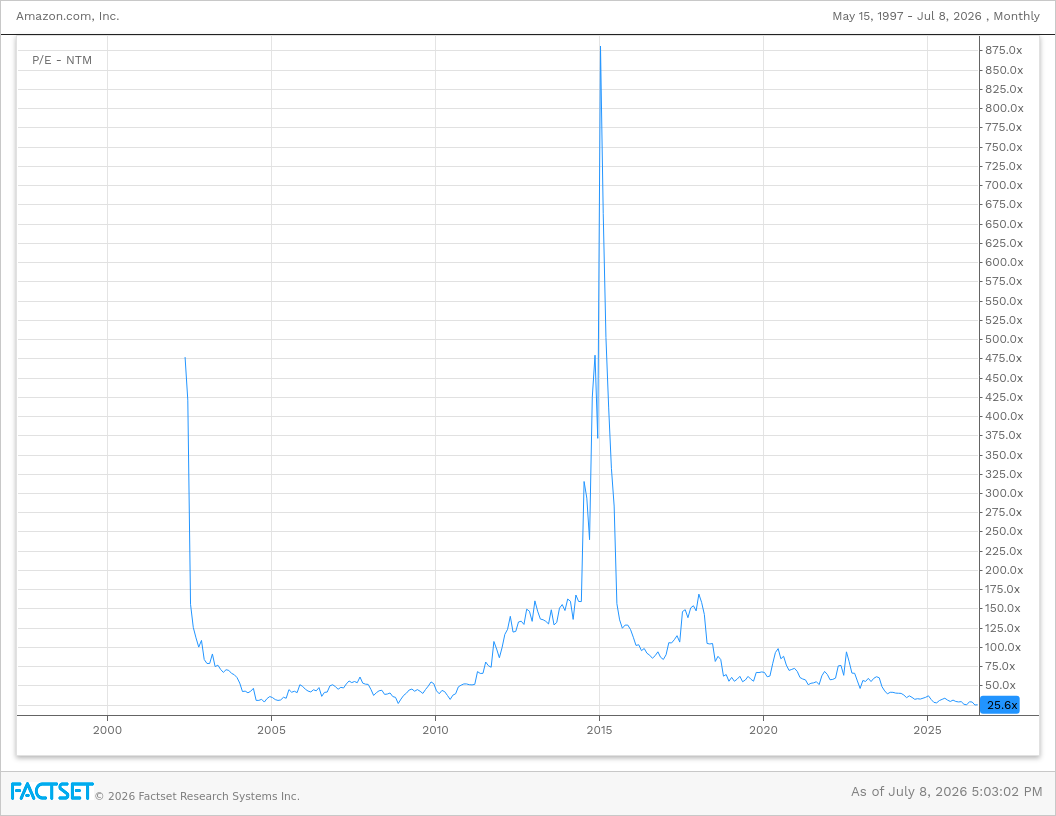
Task: Click the 2025 x-axis label
Action: (927, 730)
